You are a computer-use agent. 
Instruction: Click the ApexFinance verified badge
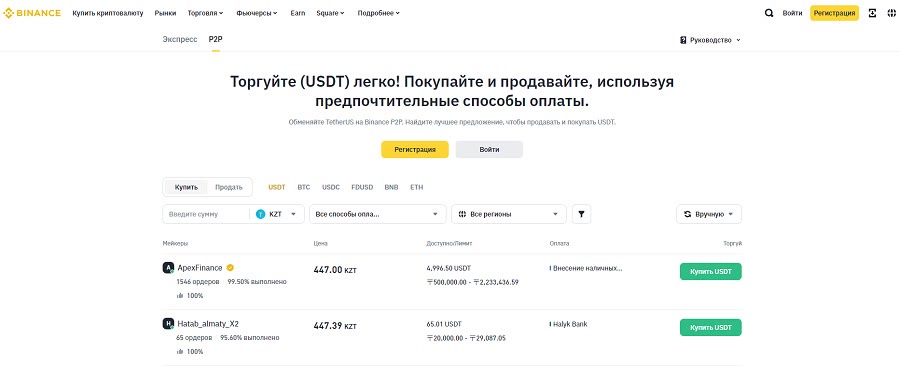click(x=230, y=267)
